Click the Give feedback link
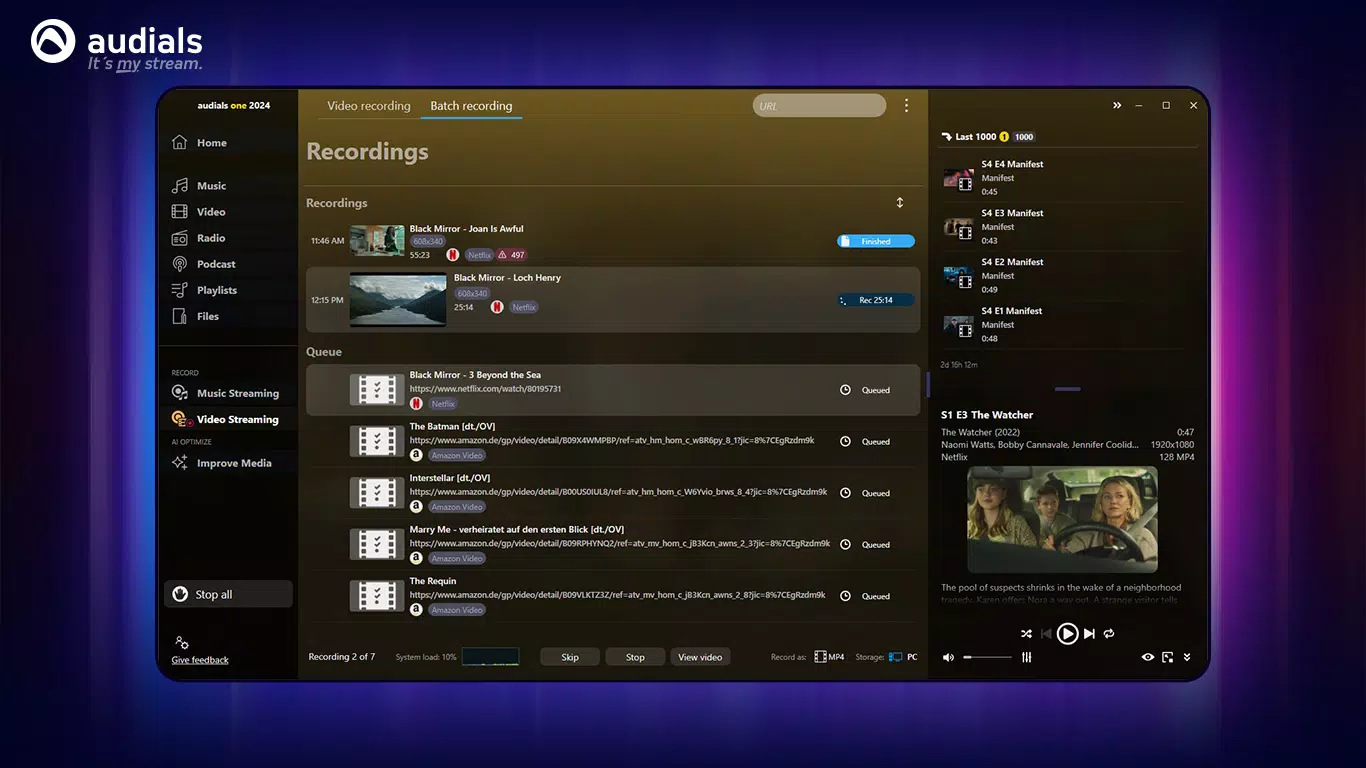1366x768 pixels. (x=200, y=660)
